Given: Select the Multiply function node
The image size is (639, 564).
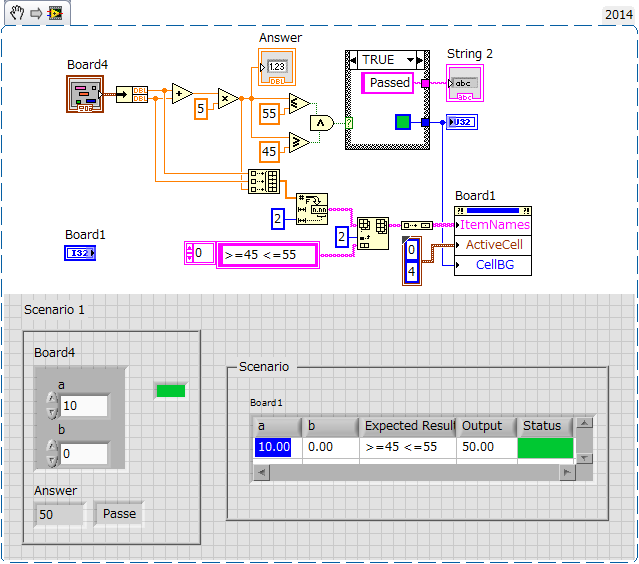Looking at the screenshot, I should click(x=229, y=99).
